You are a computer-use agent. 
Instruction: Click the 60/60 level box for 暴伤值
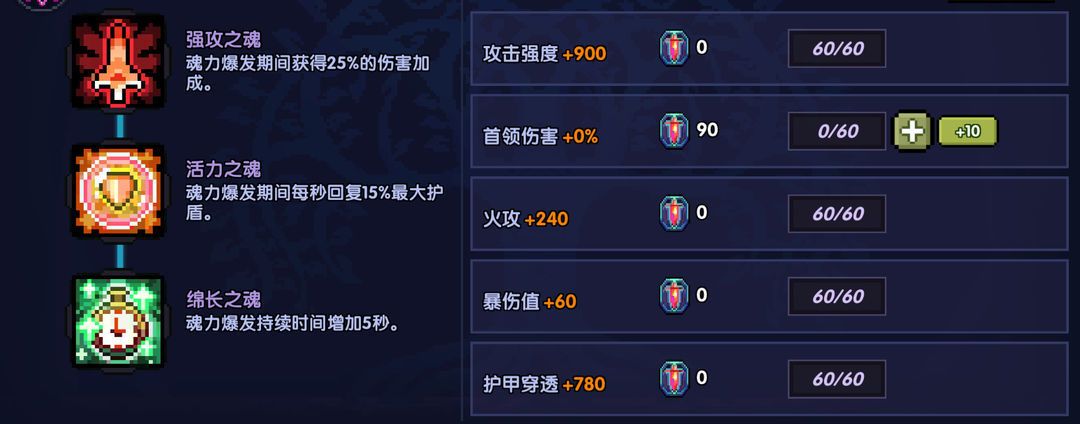tap(837, 297)
